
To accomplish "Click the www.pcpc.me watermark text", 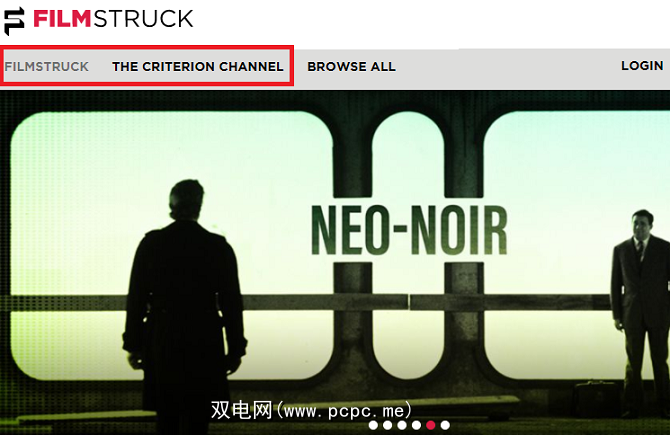I will (x=311, y=410).
